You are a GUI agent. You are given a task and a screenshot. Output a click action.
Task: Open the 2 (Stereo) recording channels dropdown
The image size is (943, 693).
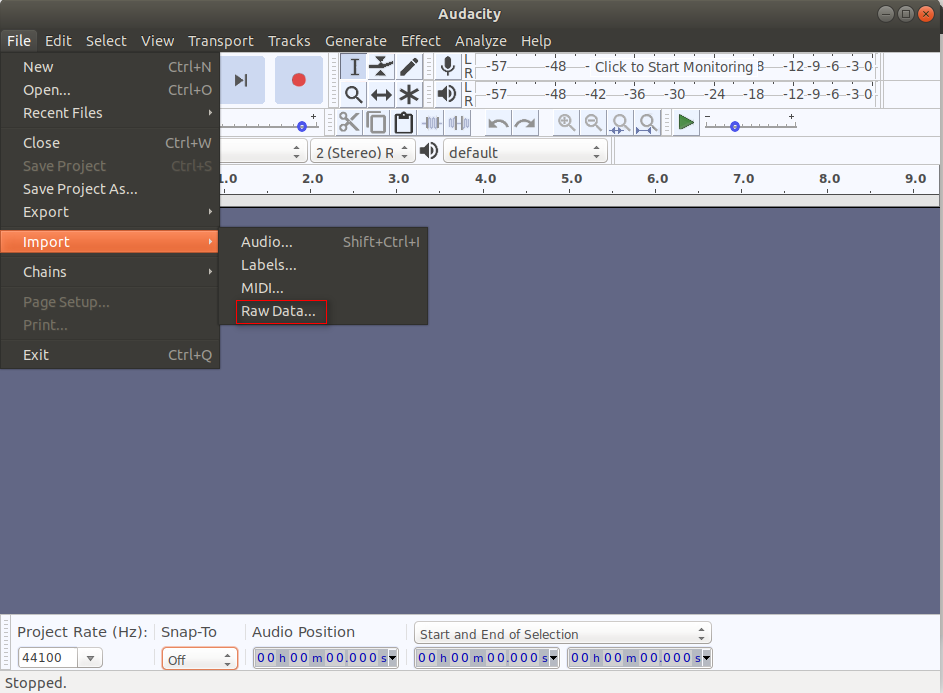click(363, 152)
